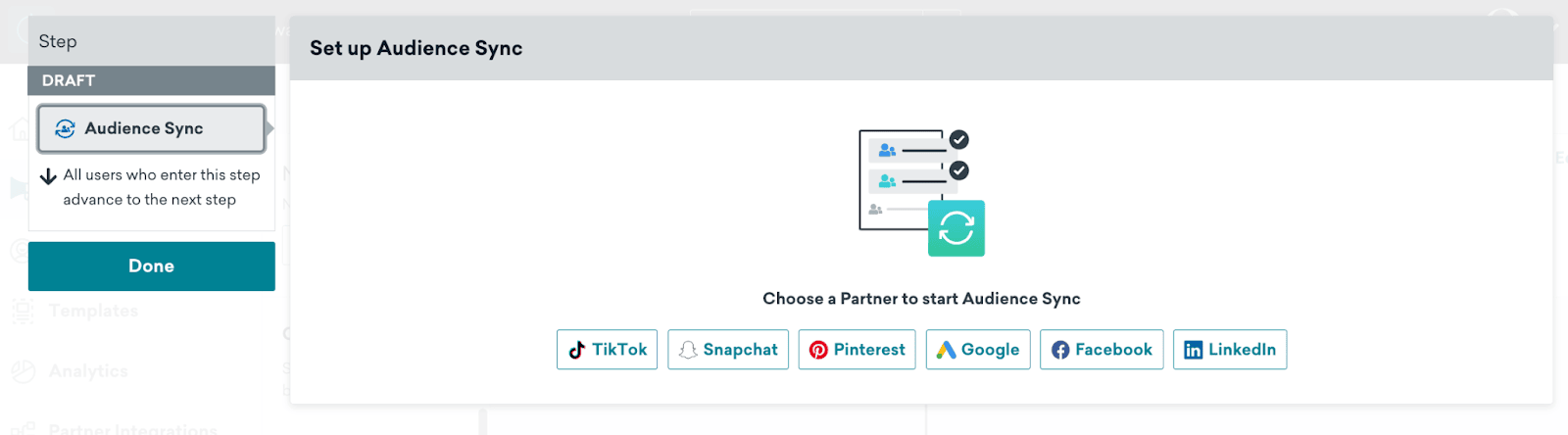This screenshot has height=435, width=1568.
Task: Click the Choose a Partner prompt text
Action: (x=921, y=299)
